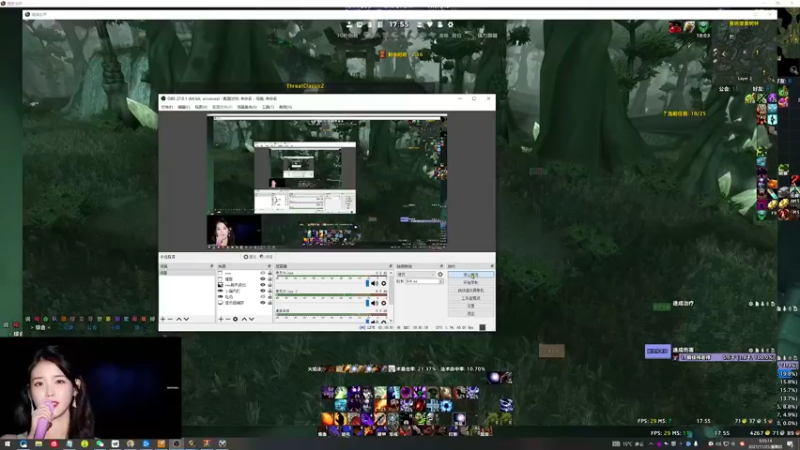800x450 pixels.
Task: Move scene up in OBS Scenes panel
Action: 179,319
